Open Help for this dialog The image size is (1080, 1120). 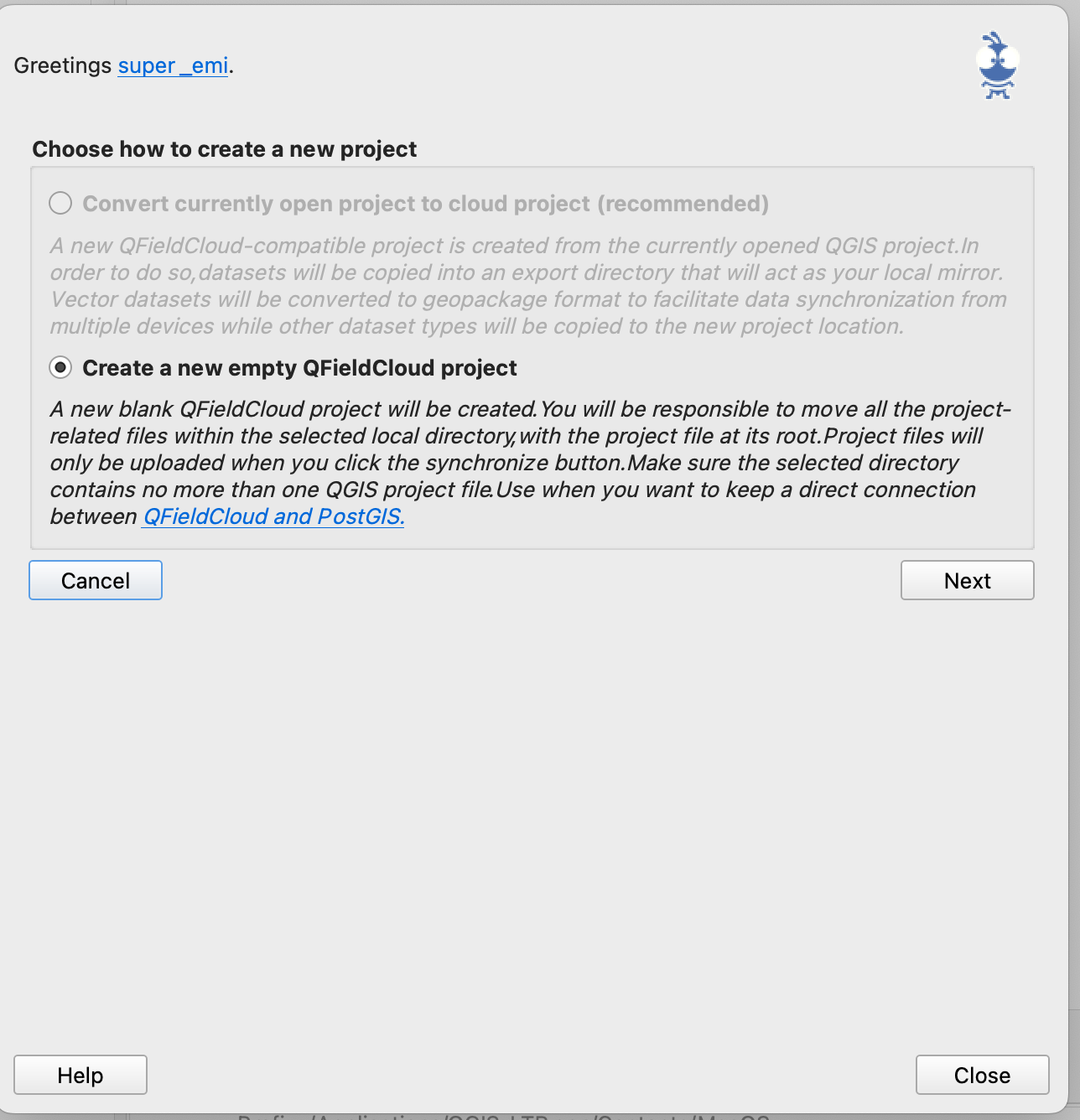80,1075
